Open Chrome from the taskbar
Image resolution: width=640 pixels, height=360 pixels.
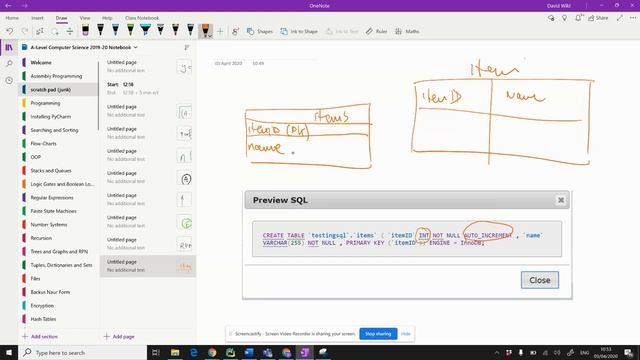[212, 352]
